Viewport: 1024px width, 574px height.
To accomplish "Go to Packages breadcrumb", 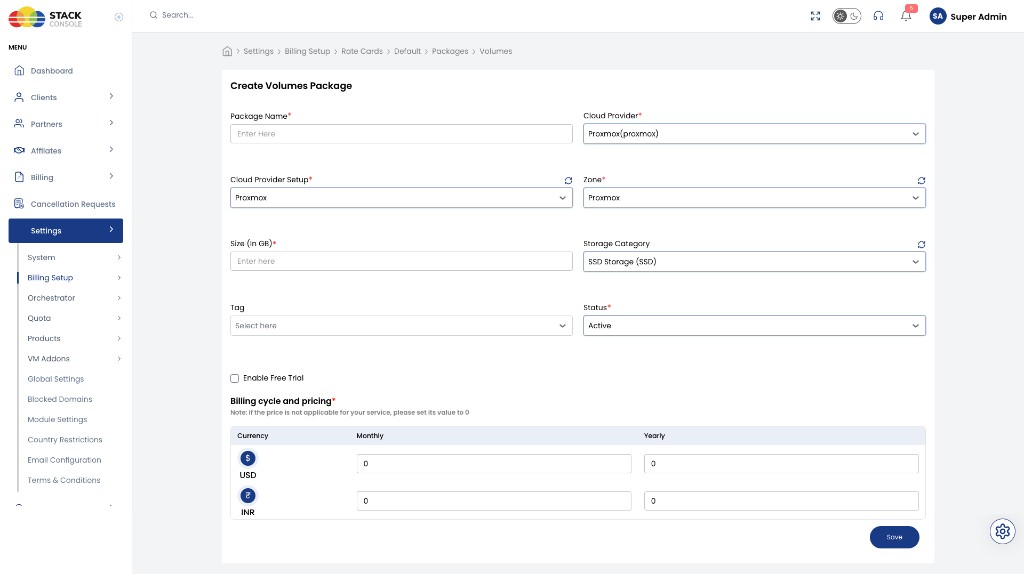I will coord(450,51).
